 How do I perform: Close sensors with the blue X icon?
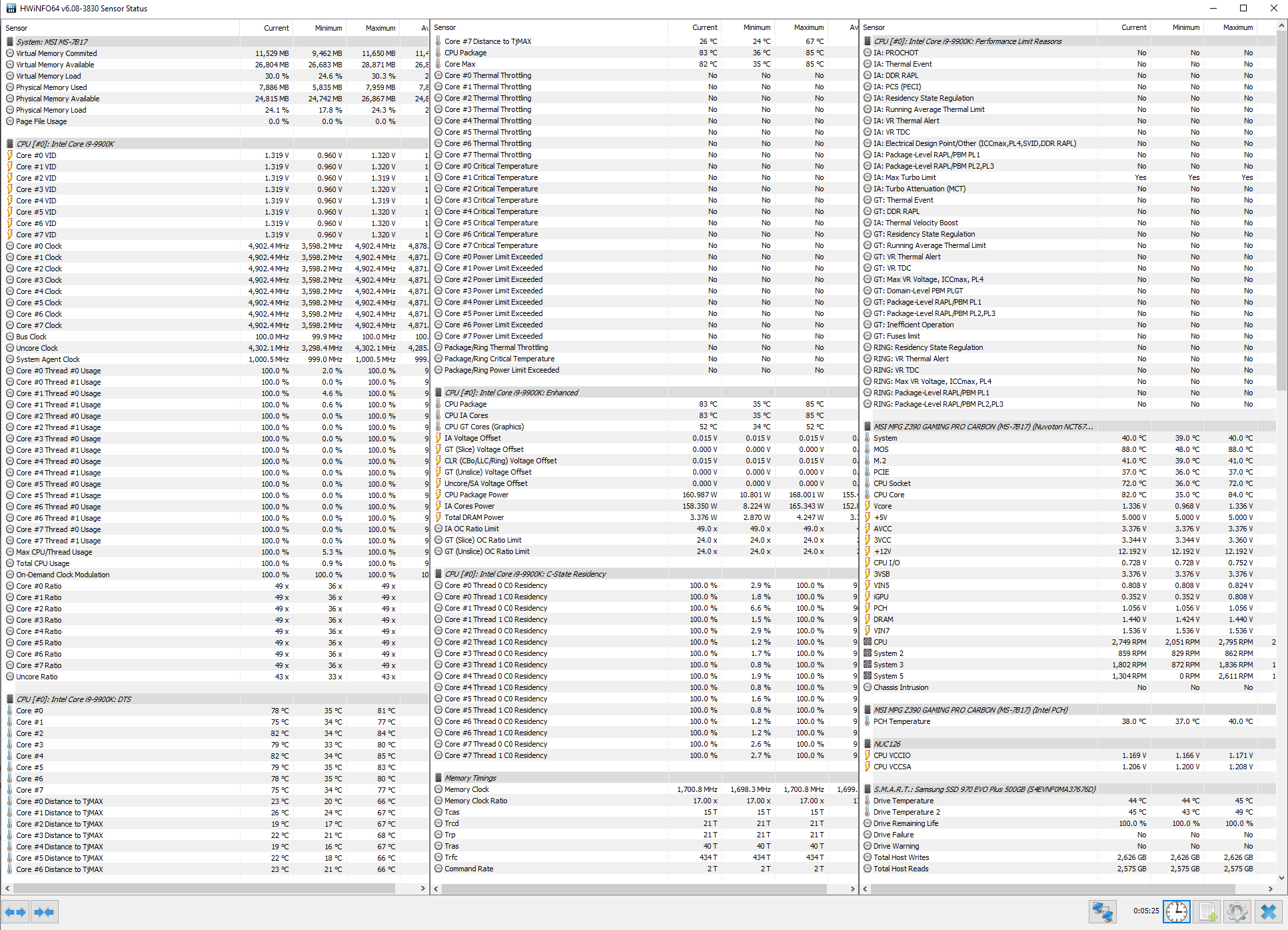click(x=1268, y=911)
